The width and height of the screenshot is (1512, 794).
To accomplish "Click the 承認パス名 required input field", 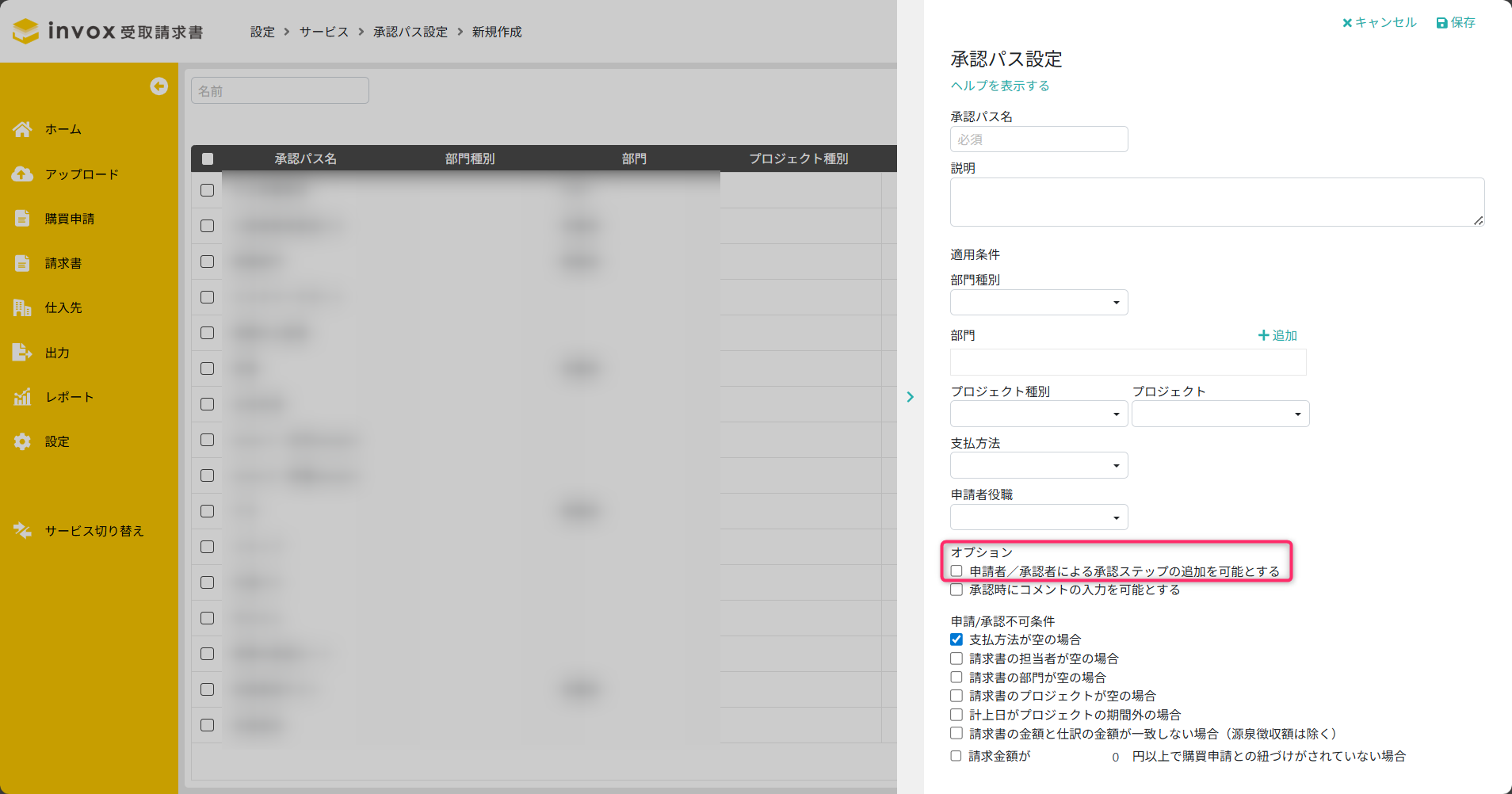I will click(1038, 139).
